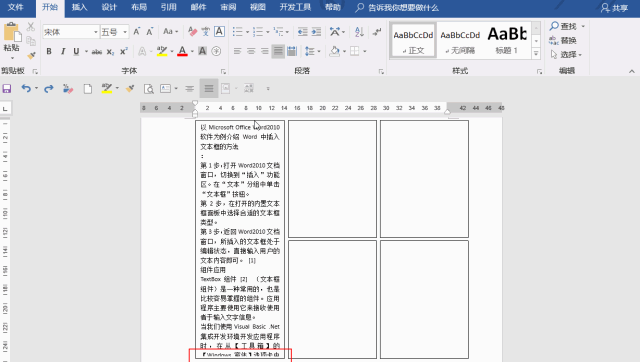The image size is (640, 362).
Task: Toggle subscript formatting
Action: (x=110, y=51)
